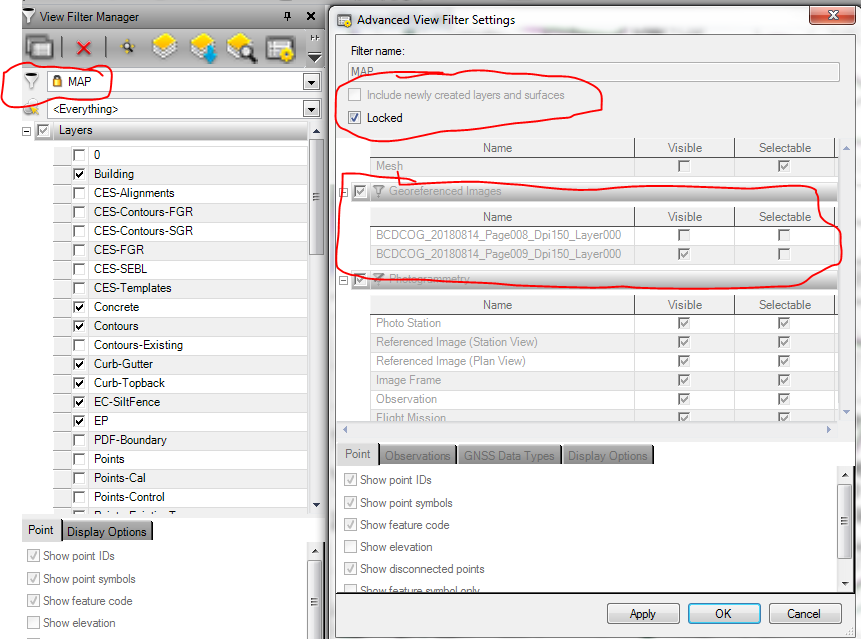
Task: Check the CES-Alignments layer checkbox
Action: pos(79,193)
